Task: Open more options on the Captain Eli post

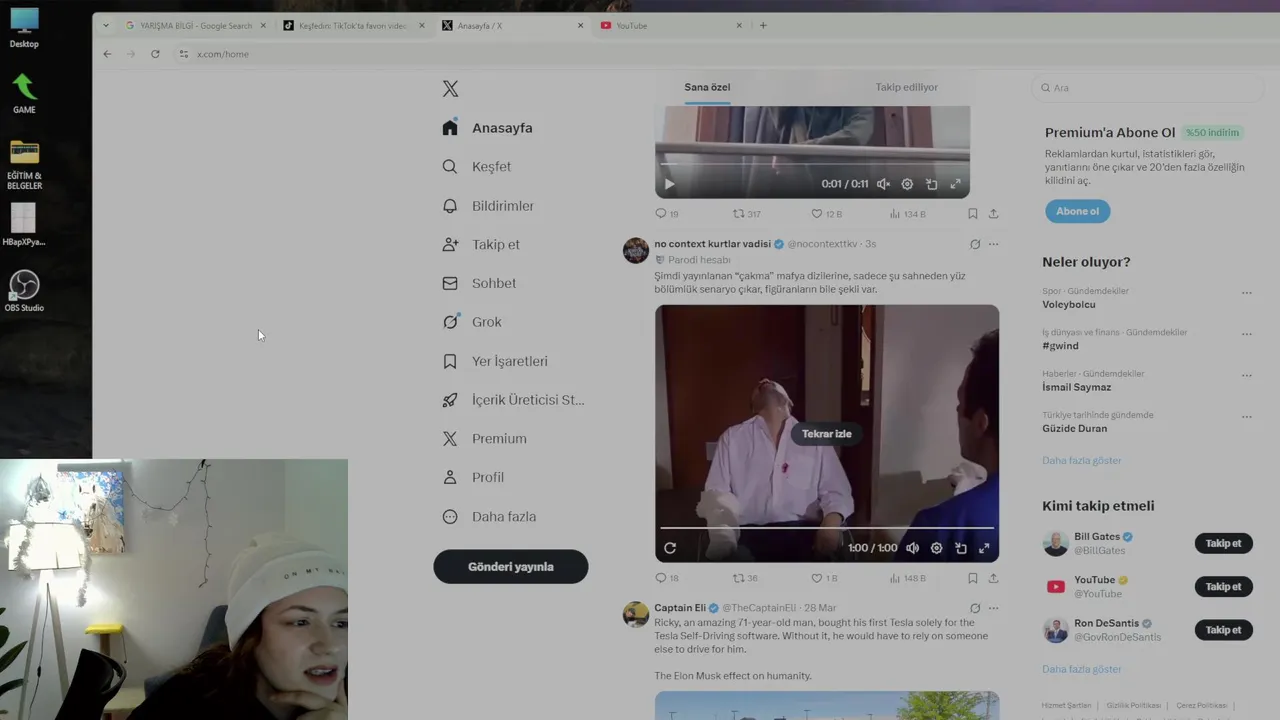Action: click(993, 608)
